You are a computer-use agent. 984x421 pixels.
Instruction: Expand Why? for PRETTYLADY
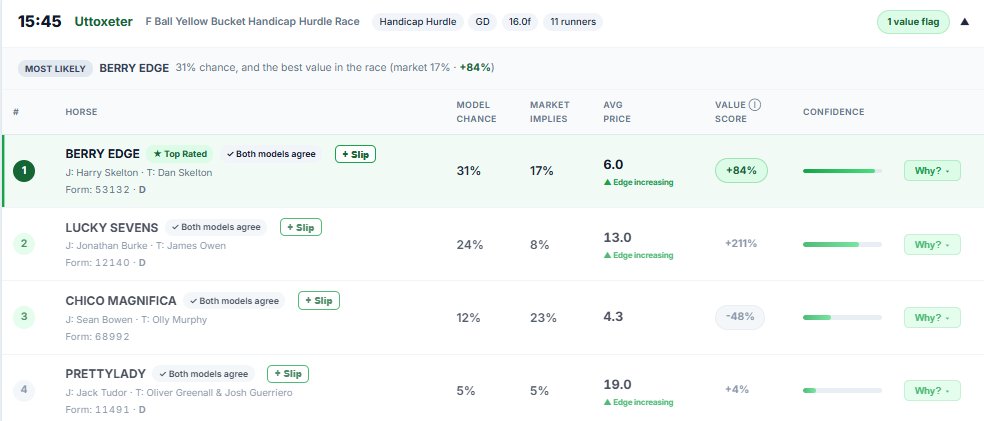coord(932,390)
